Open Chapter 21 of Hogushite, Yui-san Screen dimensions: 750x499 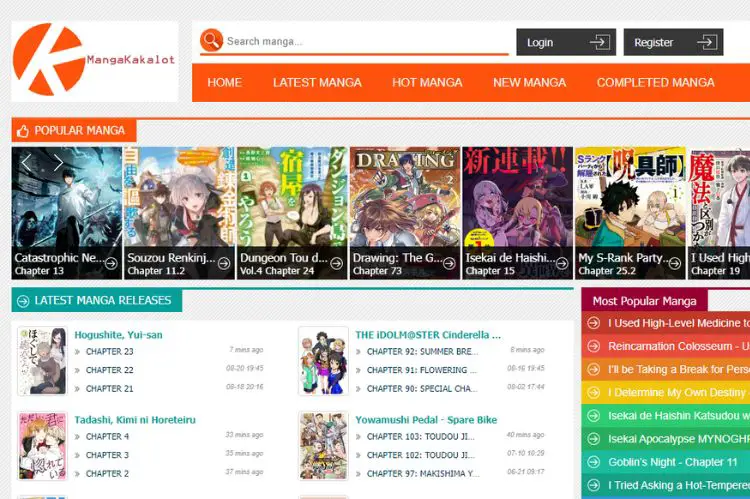(110, 389)
